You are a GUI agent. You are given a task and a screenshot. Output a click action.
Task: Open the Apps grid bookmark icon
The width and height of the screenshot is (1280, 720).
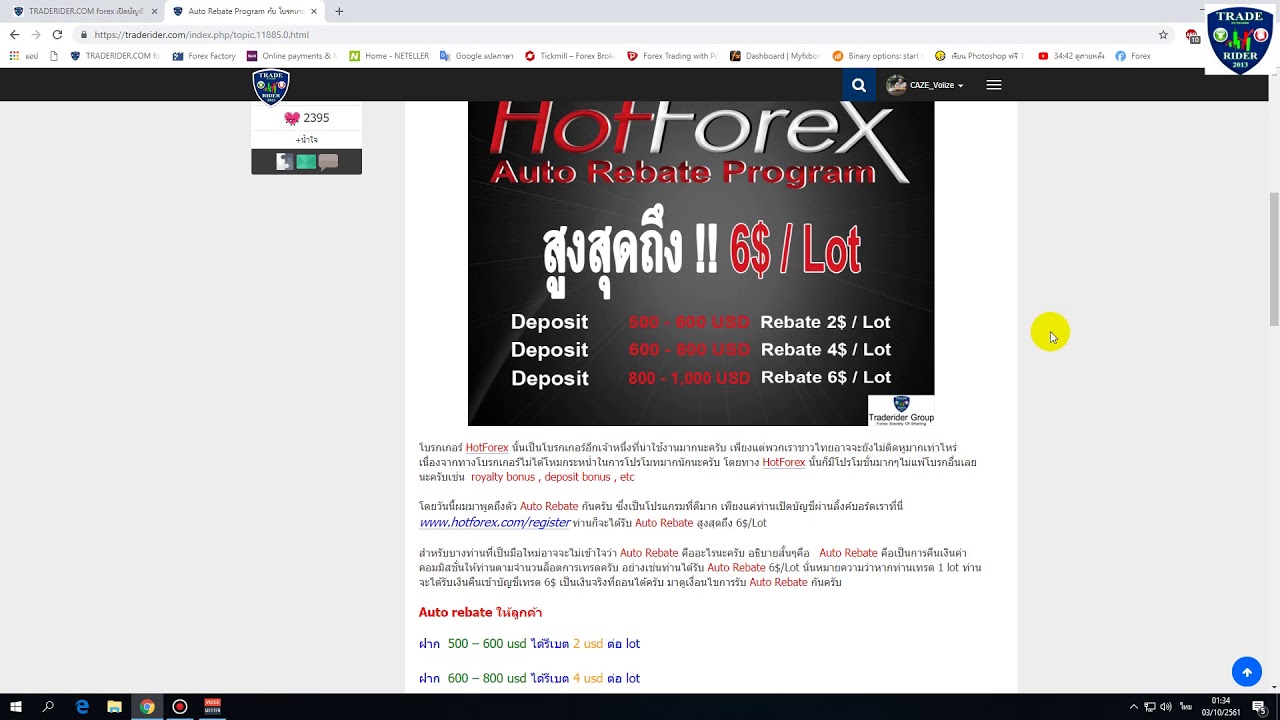14,56
